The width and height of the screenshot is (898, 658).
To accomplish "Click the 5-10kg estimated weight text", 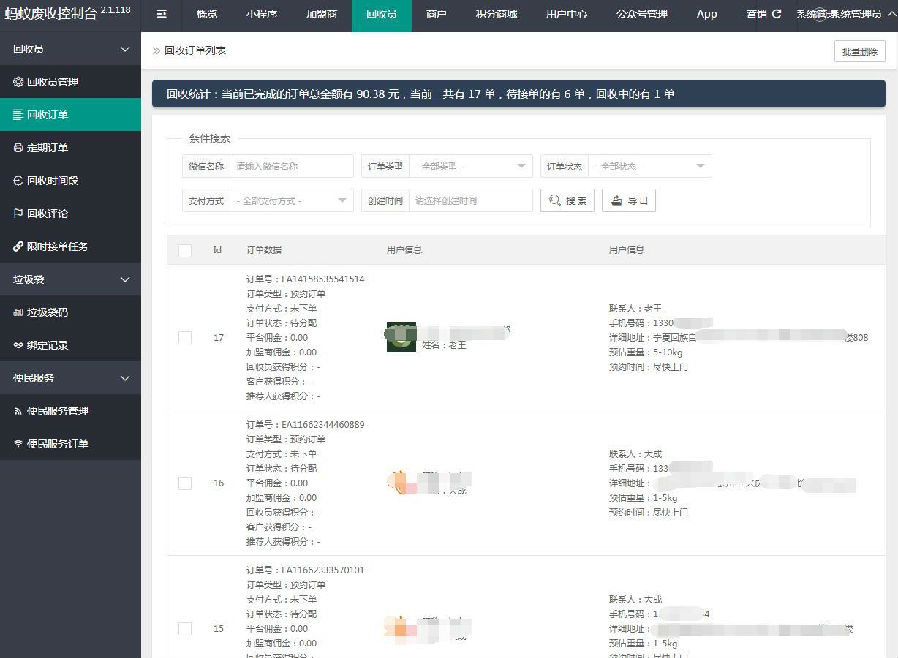I will [x=667, y=352].
